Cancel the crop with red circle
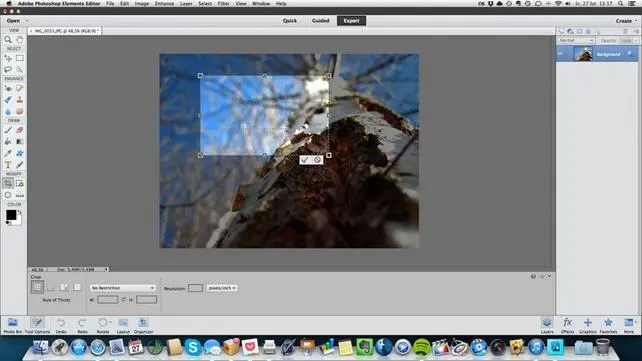 pyautogui.click(x=317, y=160)
